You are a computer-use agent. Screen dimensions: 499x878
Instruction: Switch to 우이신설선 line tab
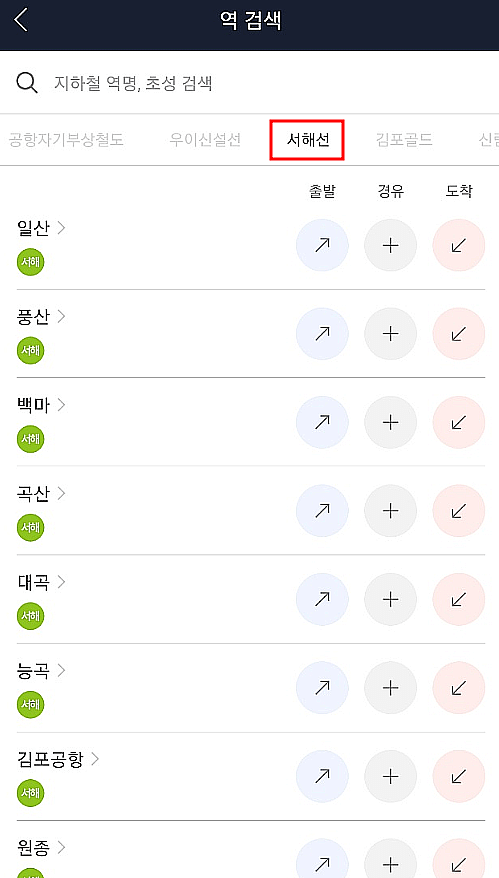[x=205, y=139]
